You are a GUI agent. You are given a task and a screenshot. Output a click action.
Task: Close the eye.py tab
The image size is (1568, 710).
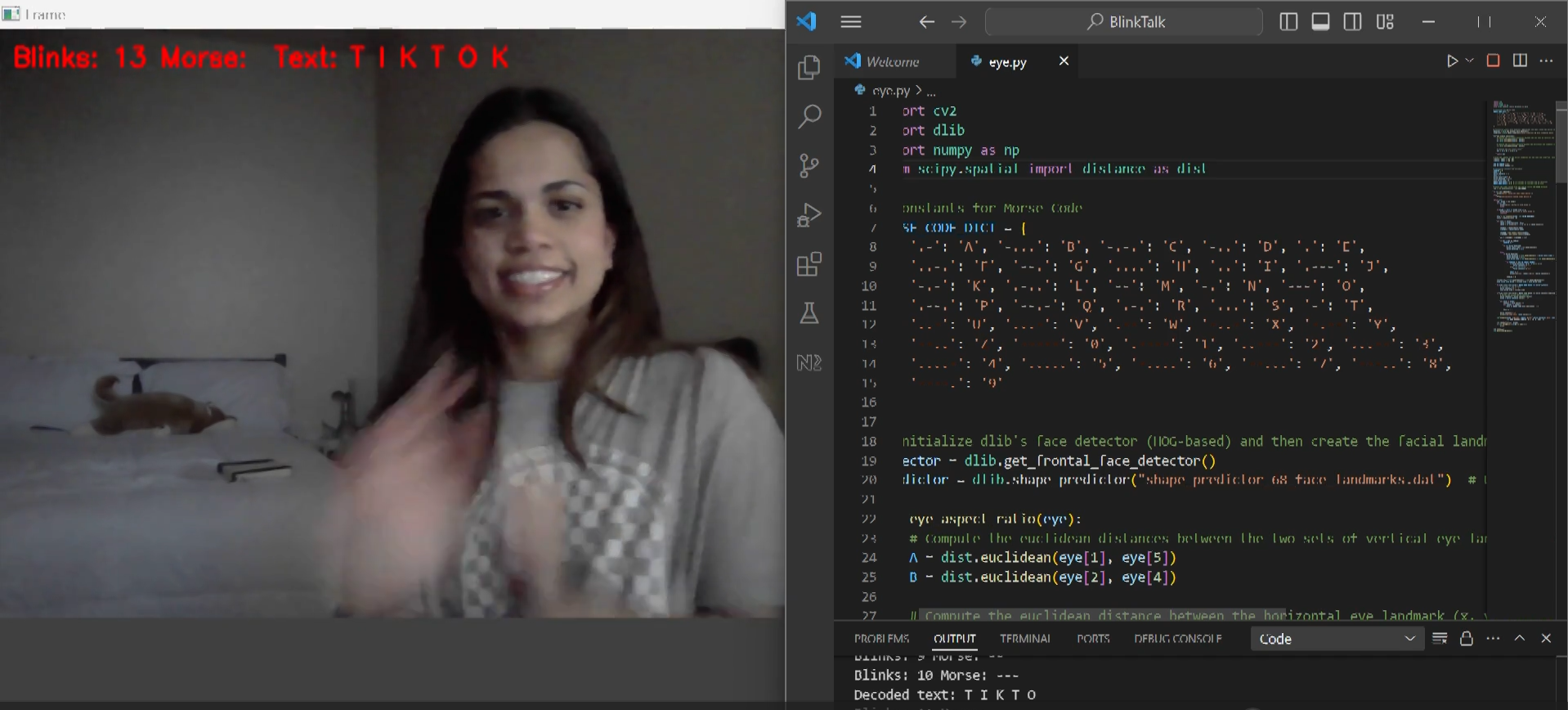[x=1064, y=61]
